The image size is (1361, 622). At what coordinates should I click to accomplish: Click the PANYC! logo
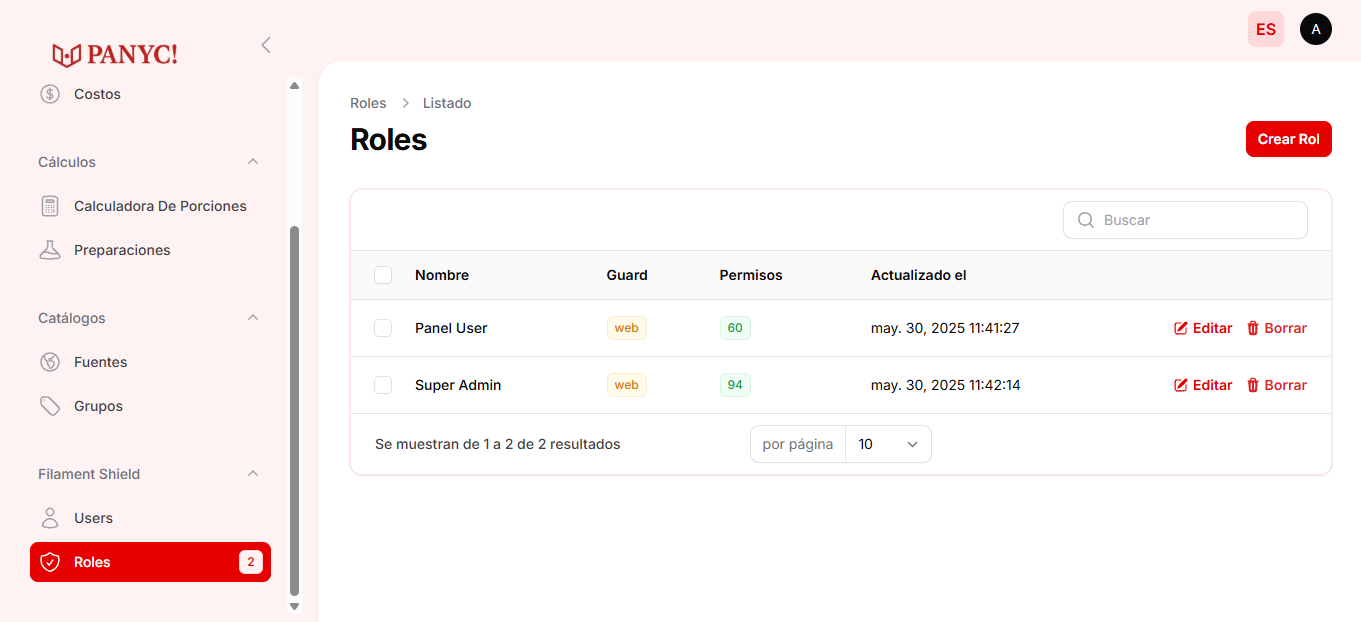point(115,54)
